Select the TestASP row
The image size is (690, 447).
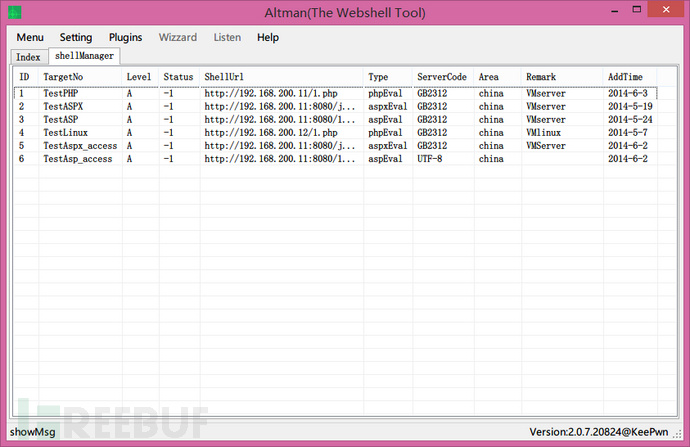[335, 120]
